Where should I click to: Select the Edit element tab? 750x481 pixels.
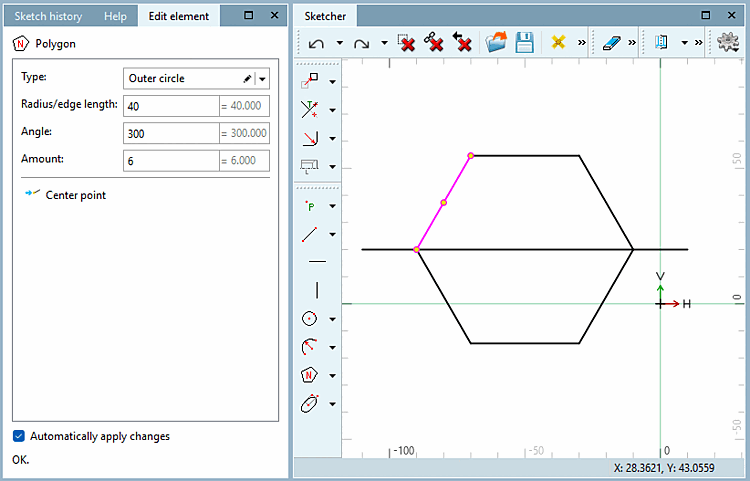[x=179, y=16]
